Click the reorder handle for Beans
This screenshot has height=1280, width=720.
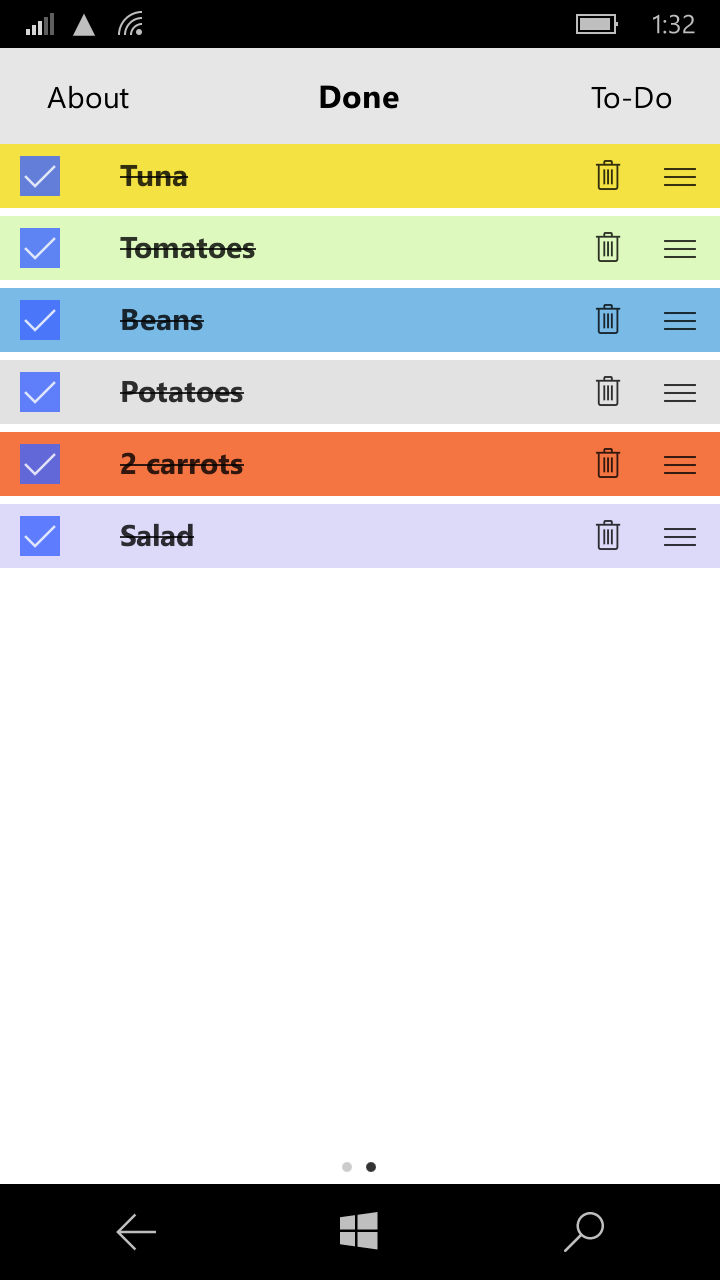(x=680, y=321)
